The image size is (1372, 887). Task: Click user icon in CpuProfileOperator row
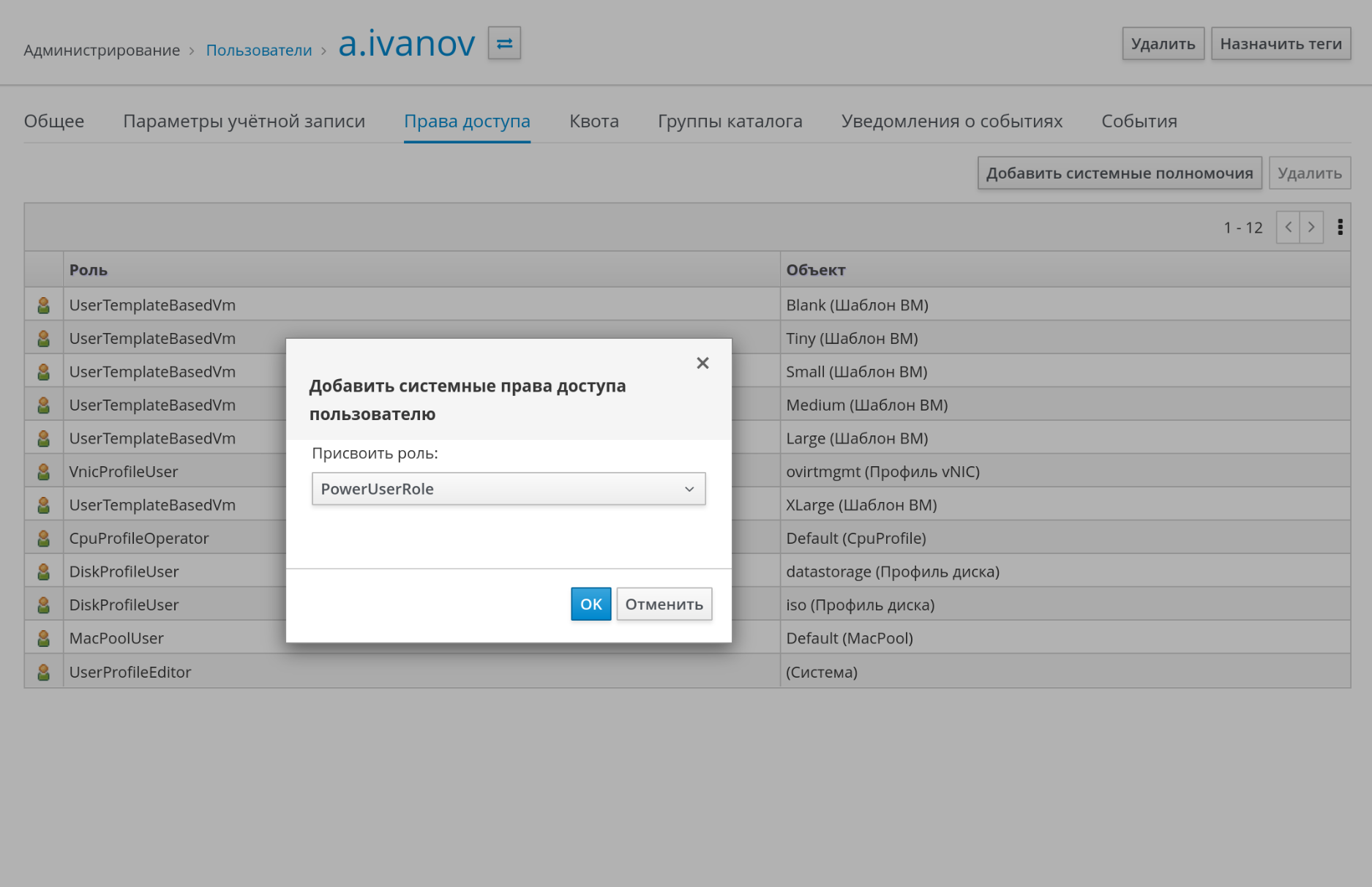[x=44, y=539]
